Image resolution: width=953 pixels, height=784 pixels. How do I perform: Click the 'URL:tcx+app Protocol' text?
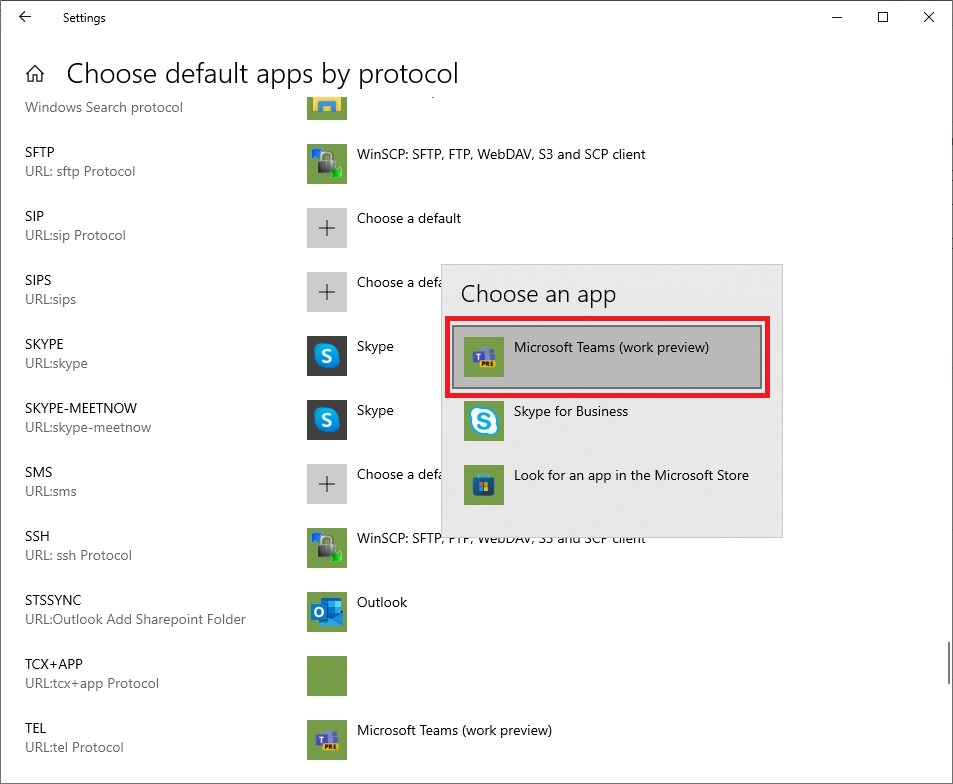click(92, 684)
